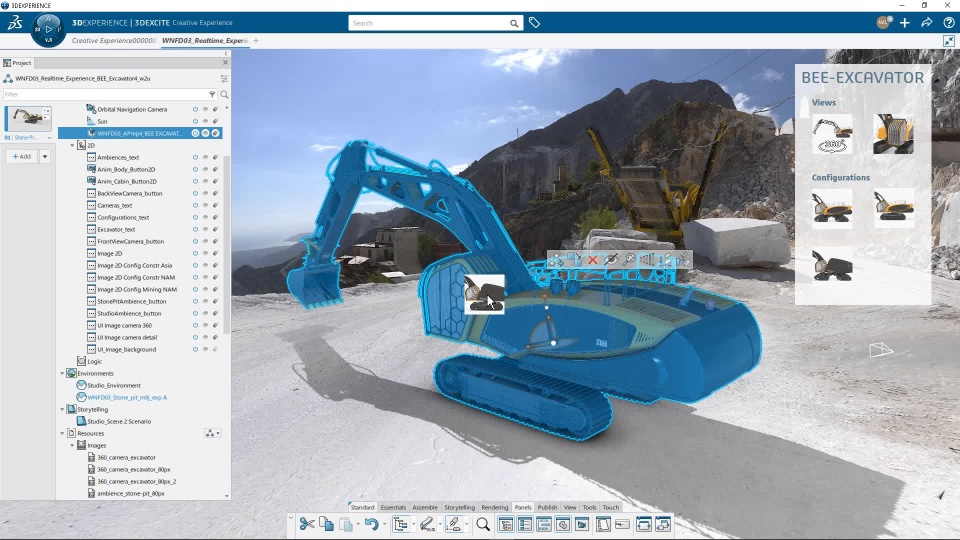Screen dimensions: 960x540
Task: Toggle visibility eye for Sun
Action: pyautogui.click(x=205, y=121)
